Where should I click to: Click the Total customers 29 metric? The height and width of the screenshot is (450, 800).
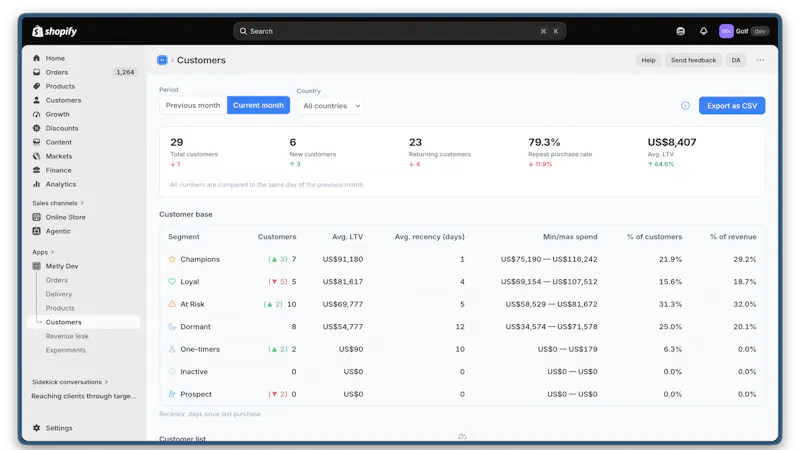tap(177, 142)
